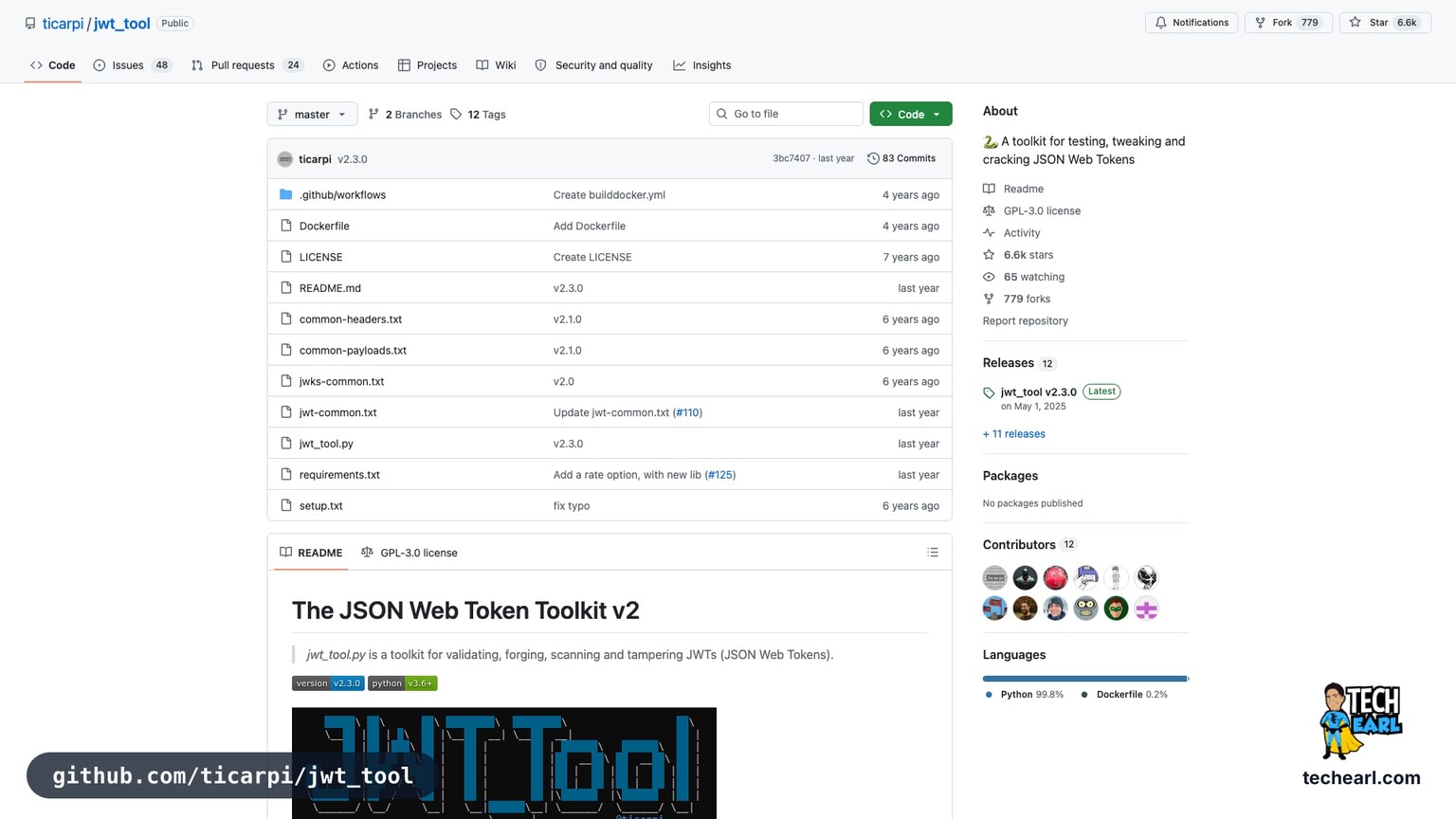
Task: Open the Issues tab
Action: coord(132,65)
